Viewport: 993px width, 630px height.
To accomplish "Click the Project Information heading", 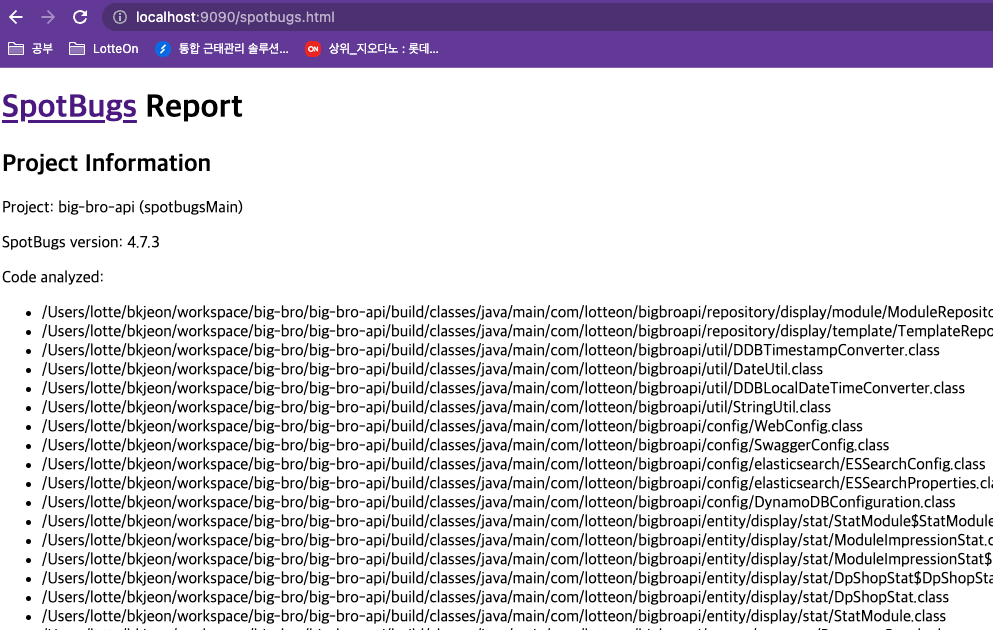I will (x=106, y=163).
